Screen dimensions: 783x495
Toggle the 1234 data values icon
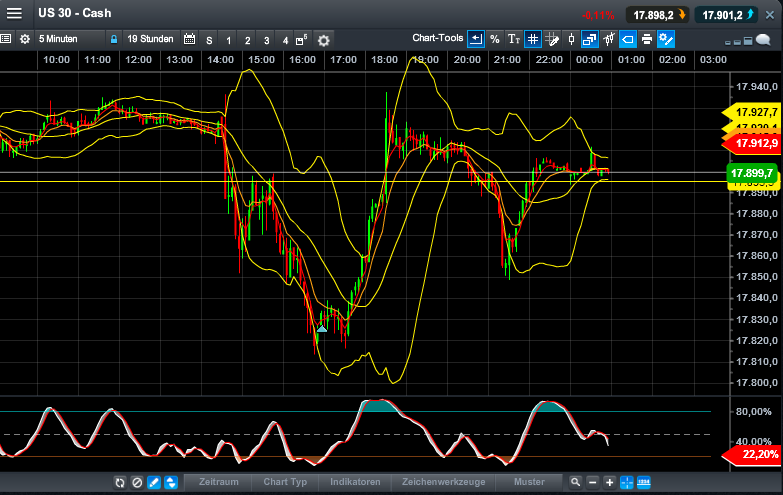(x=644, y=483)
